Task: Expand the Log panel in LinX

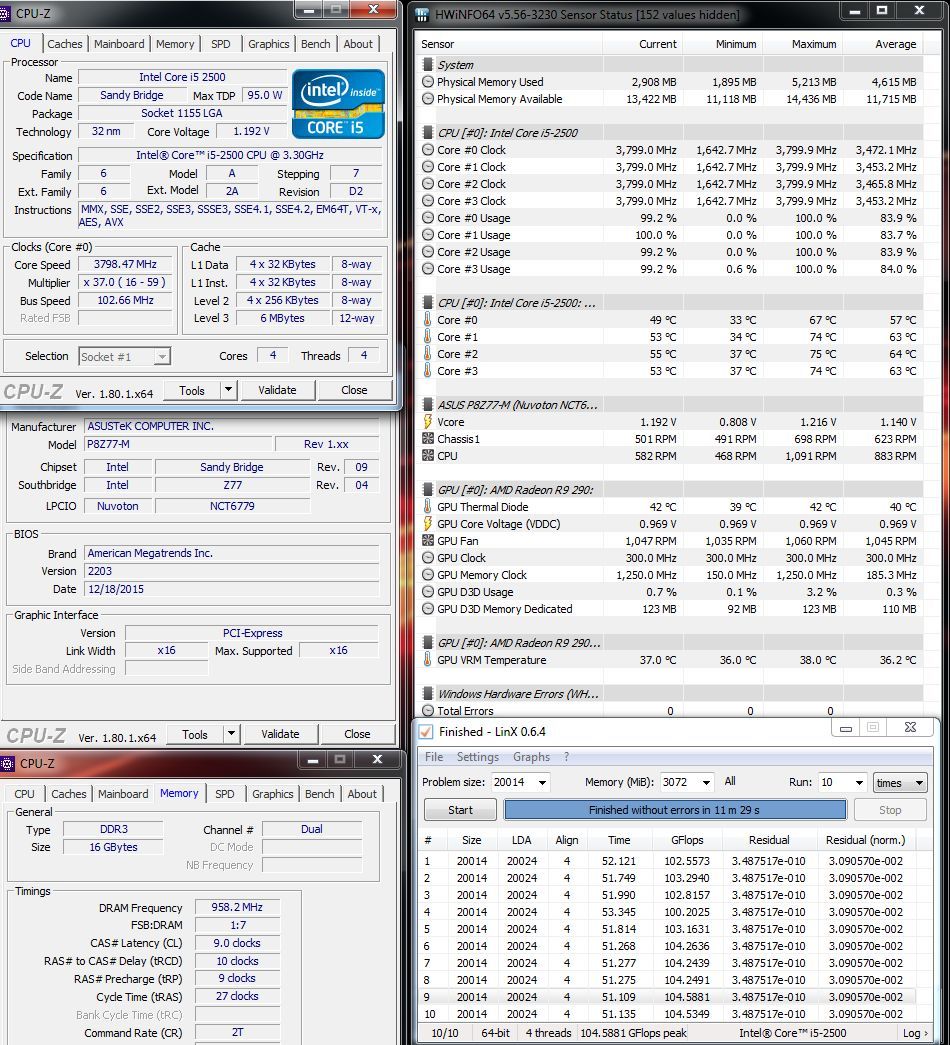Action: coord(915,1033)
